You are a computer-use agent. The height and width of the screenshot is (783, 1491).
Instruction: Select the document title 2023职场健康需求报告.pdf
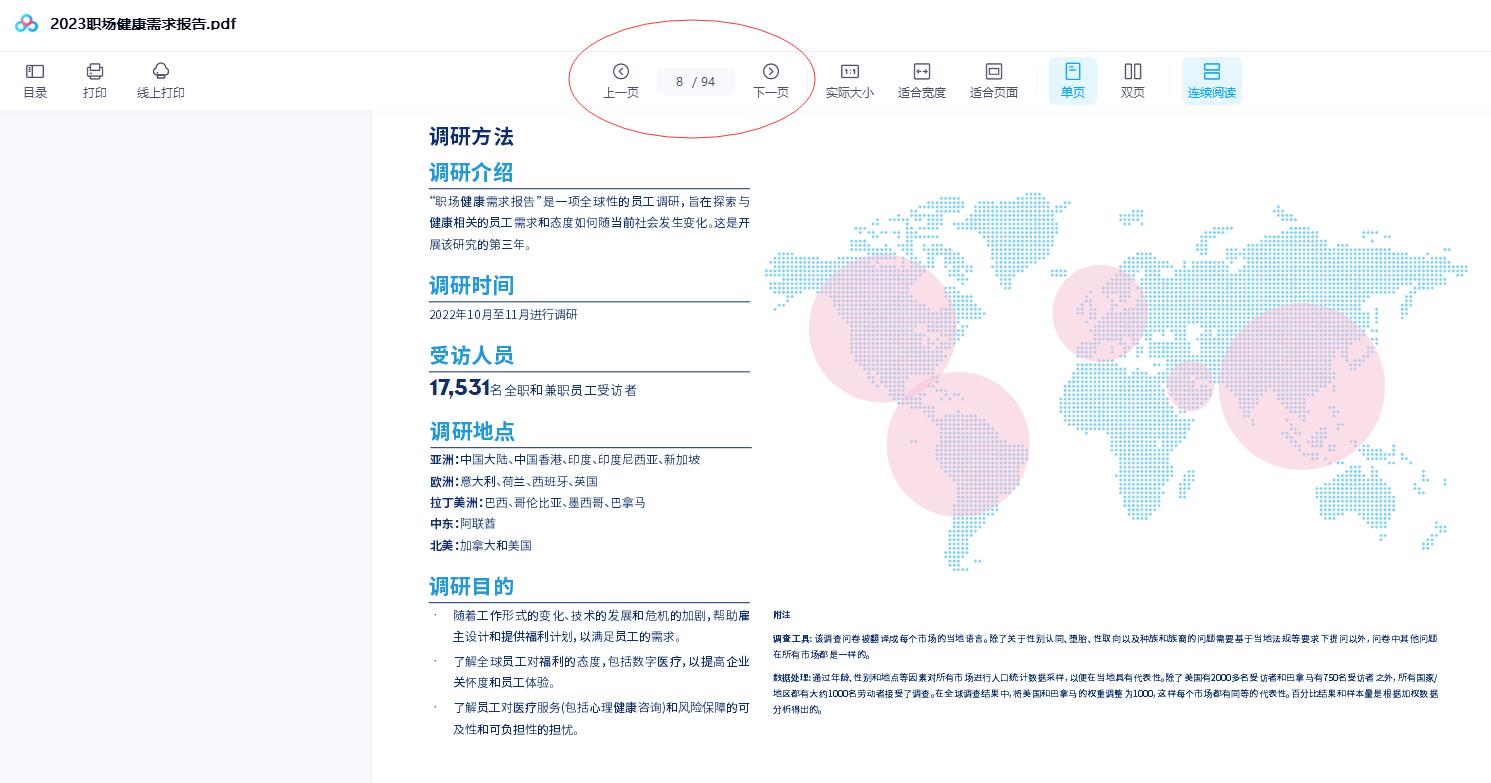click(x=142, y=23)
